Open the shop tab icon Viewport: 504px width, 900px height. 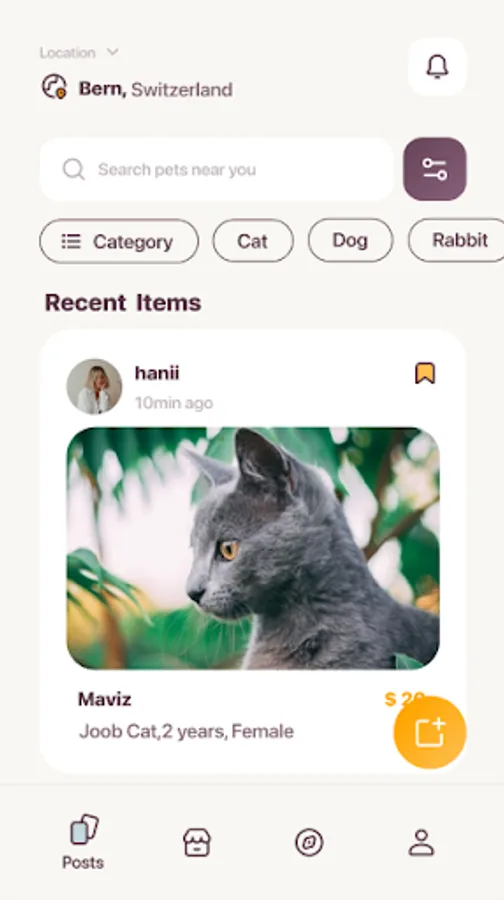click(197, 843)
